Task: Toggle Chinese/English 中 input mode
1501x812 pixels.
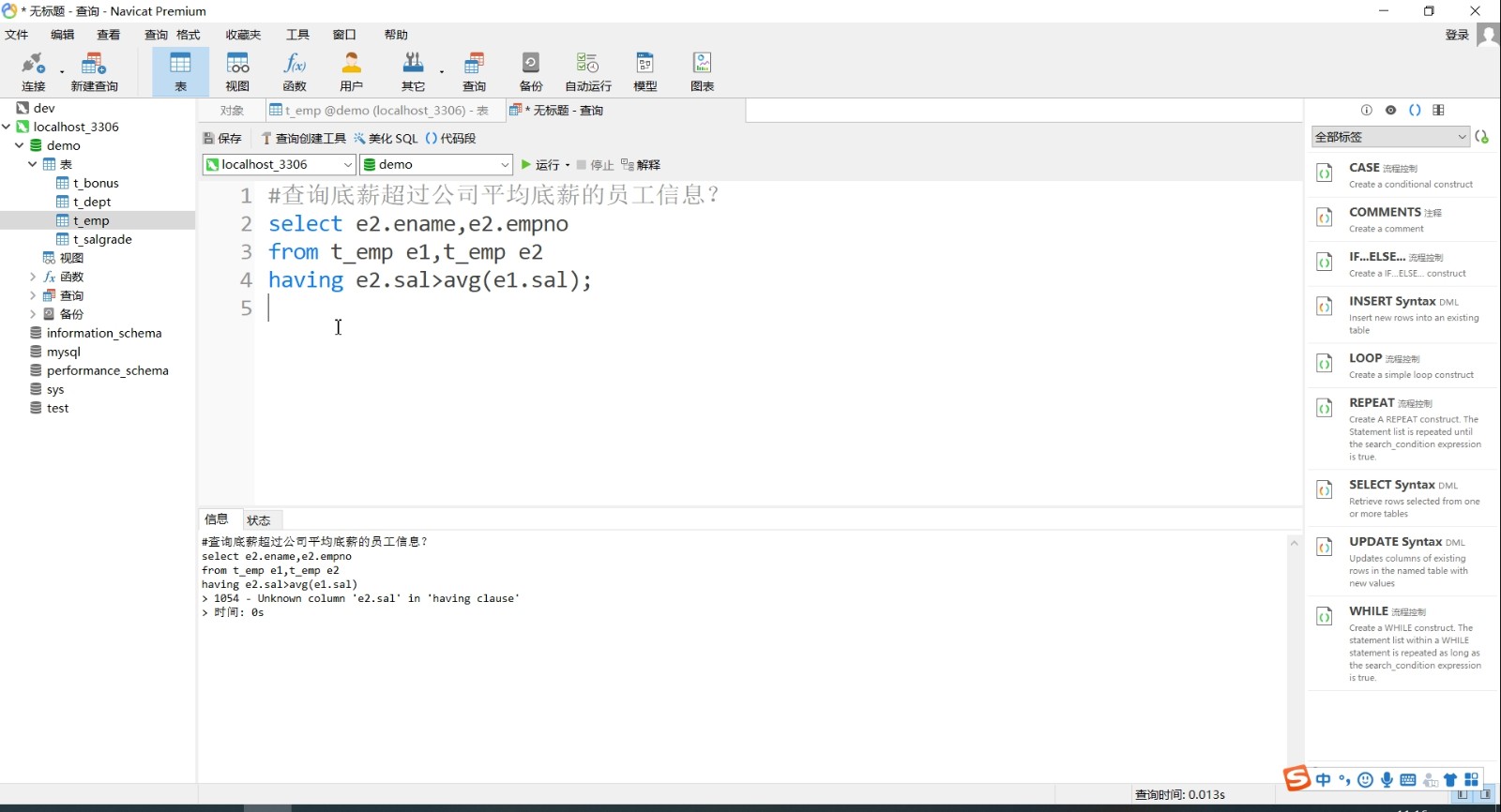Action: [1323, 780]
